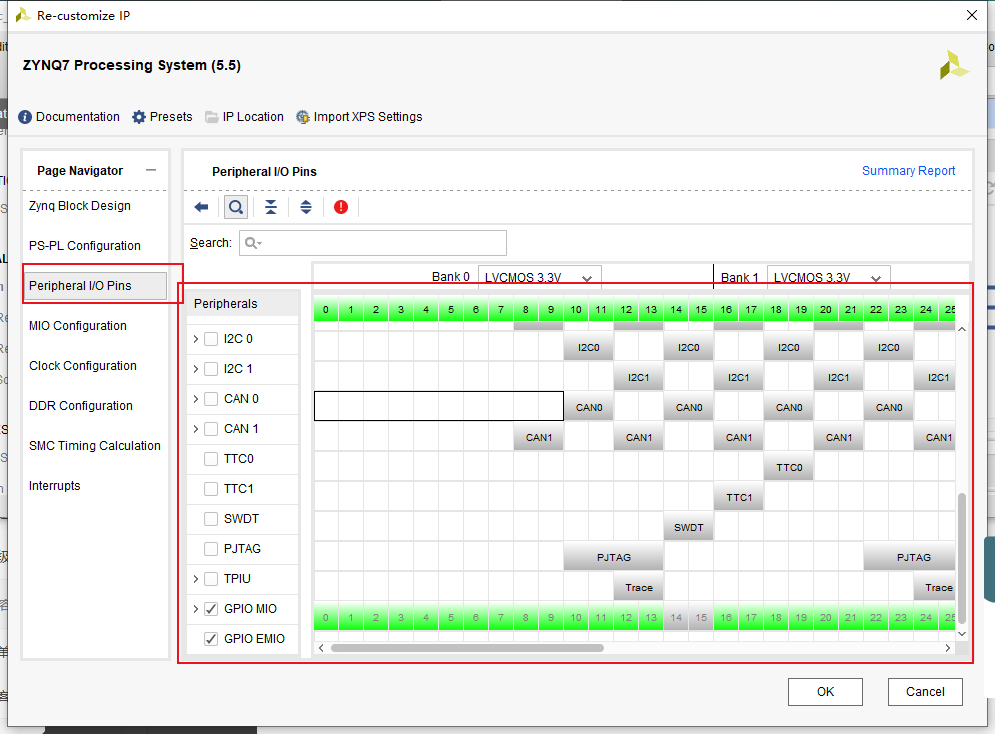Select the TTC1 cell in pin grid
The width and height of the screenshot is (995, 734).
(739, 497)
